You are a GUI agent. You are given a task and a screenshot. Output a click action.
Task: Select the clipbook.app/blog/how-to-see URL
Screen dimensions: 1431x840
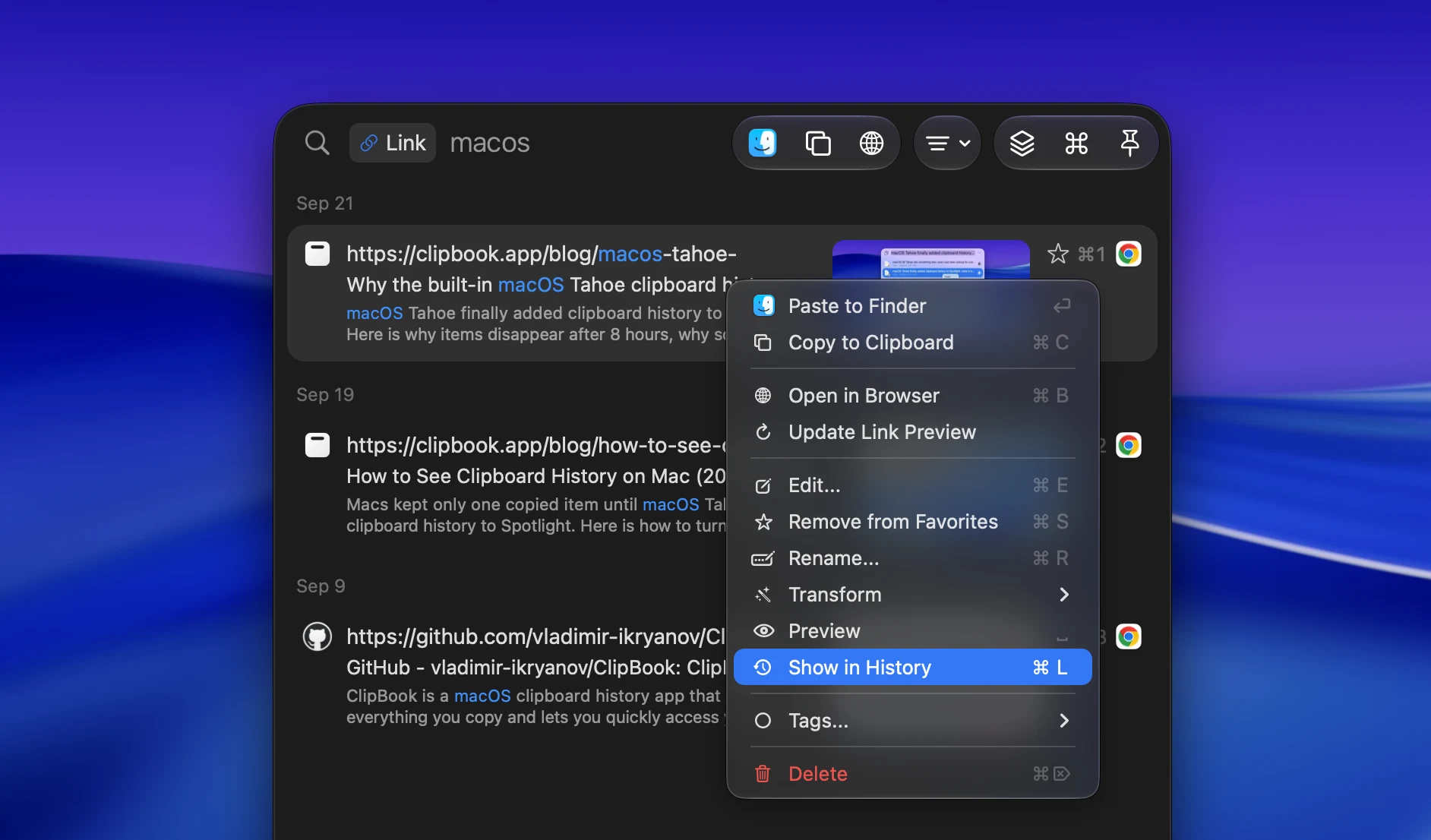coord(536,445)
